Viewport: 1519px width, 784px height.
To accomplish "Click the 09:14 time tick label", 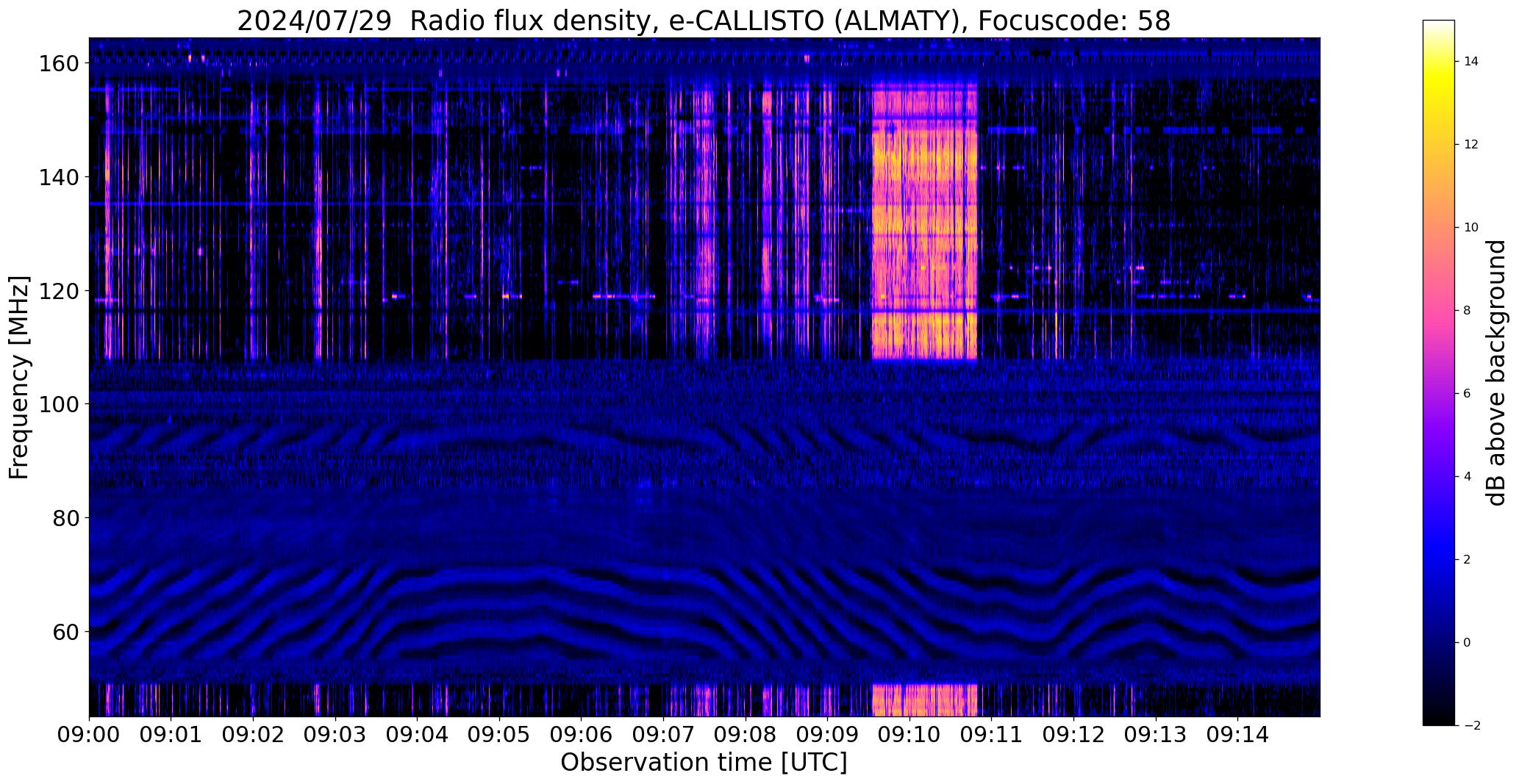I will (x=1238, y=735).
